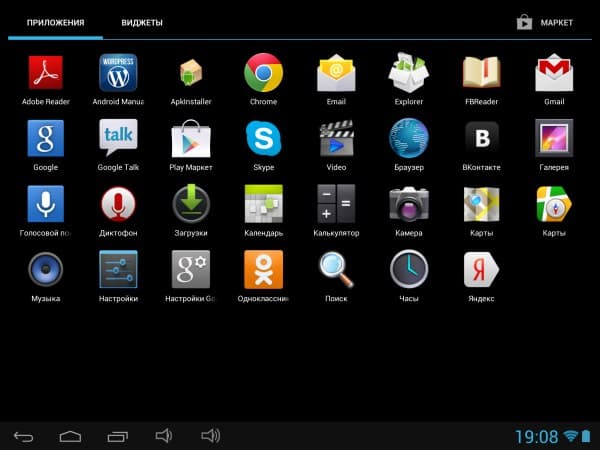Open the Recent apps button
600x450 pixels.
click(117, 436)
